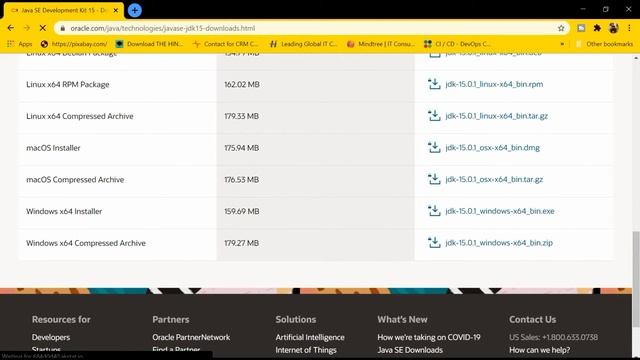
Task: Download jdk-15.0.1_linux-x64_bin.rpm link
Action: click(494, 84)
